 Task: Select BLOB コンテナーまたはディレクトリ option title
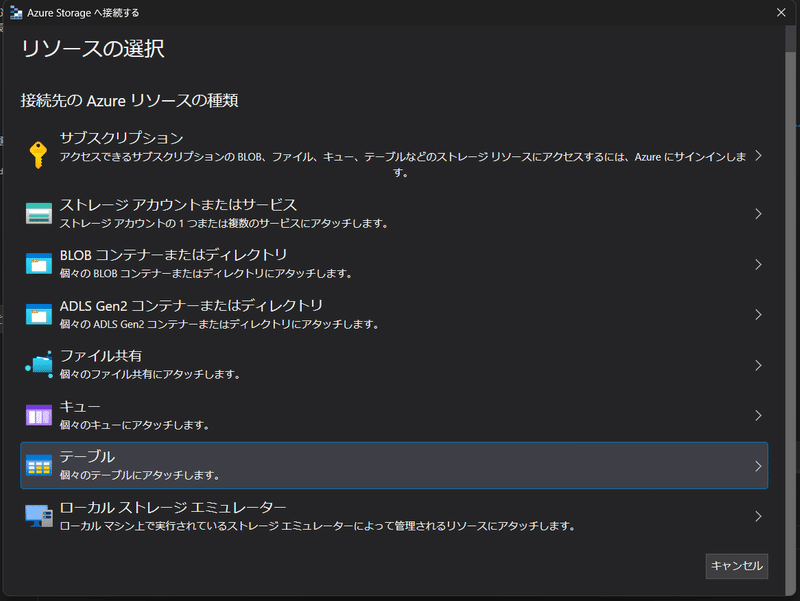(173, 255)
